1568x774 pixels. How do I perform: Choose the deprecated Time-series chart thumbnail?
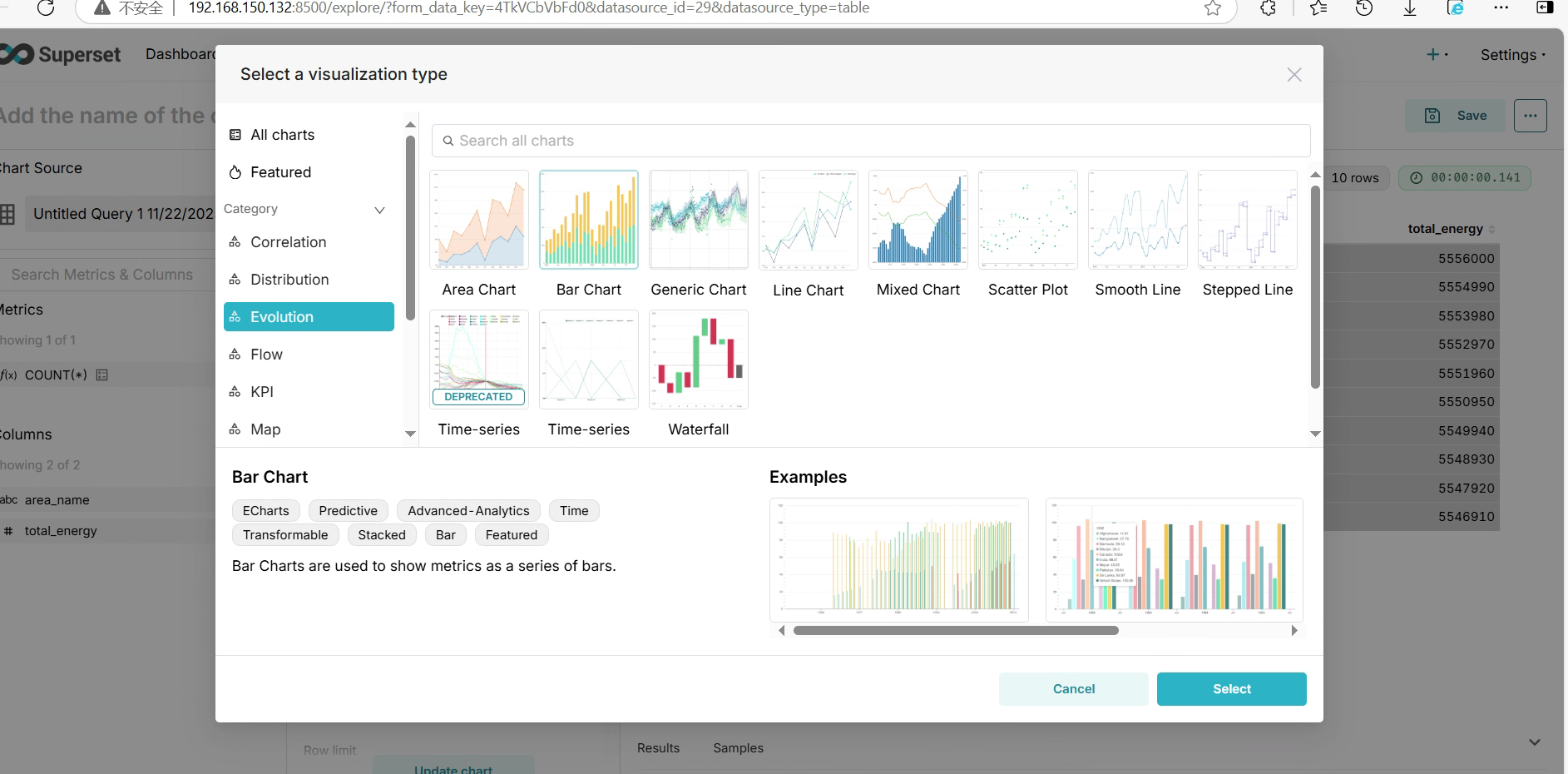coord(479,360)
